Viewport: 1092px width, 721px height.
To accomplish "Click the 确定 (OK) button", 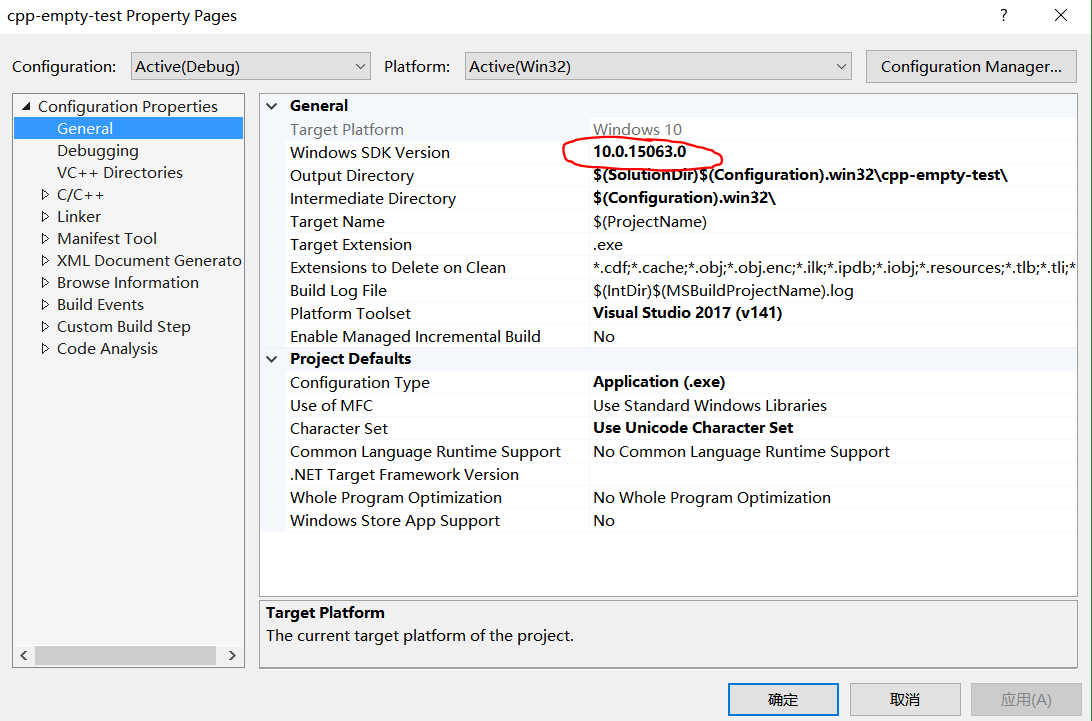I will click(x=783, y=700).
